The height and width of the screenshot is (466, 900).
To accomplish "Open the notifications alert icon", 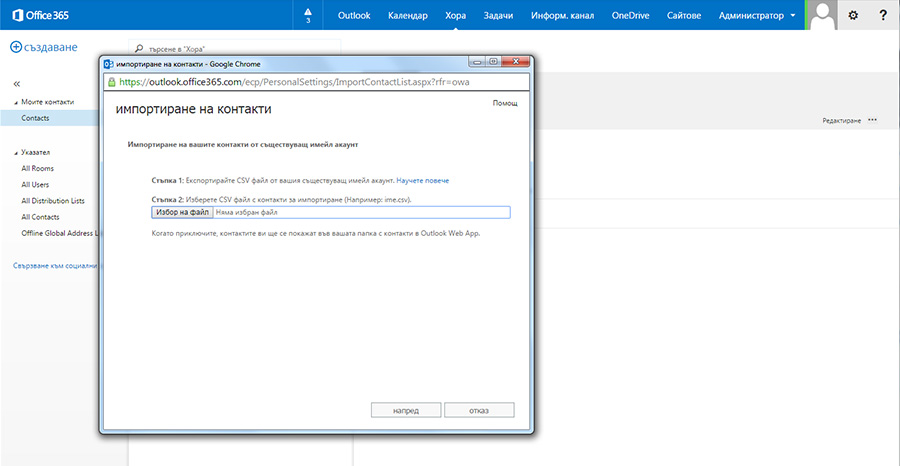I will pos(308,15).
